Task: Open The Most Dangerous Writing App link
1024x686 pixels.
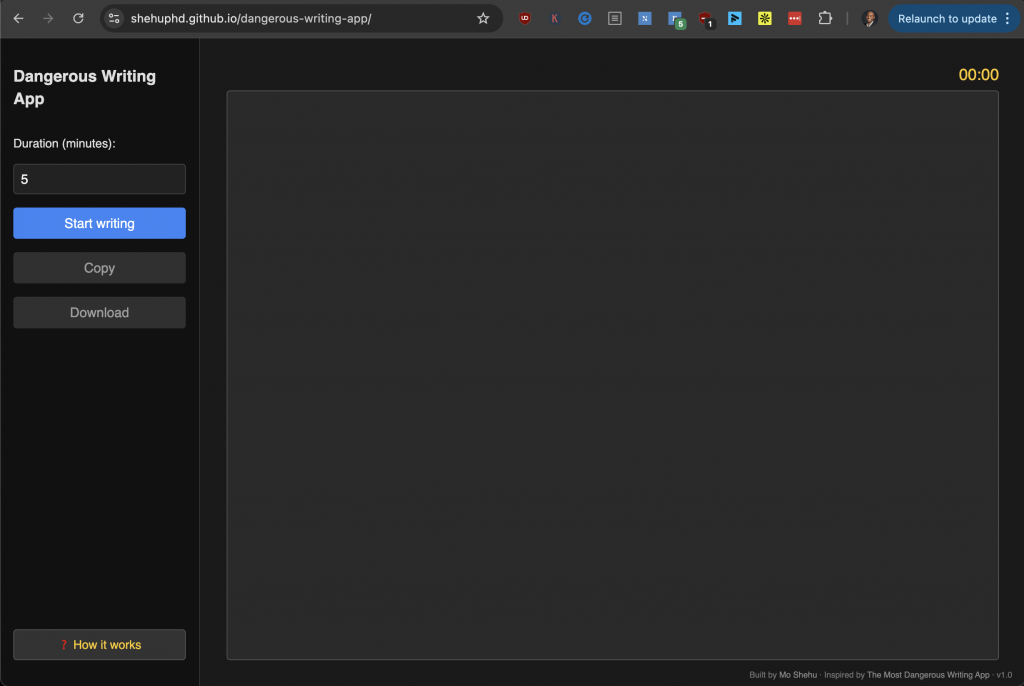Action: click(x=928, y=675)
